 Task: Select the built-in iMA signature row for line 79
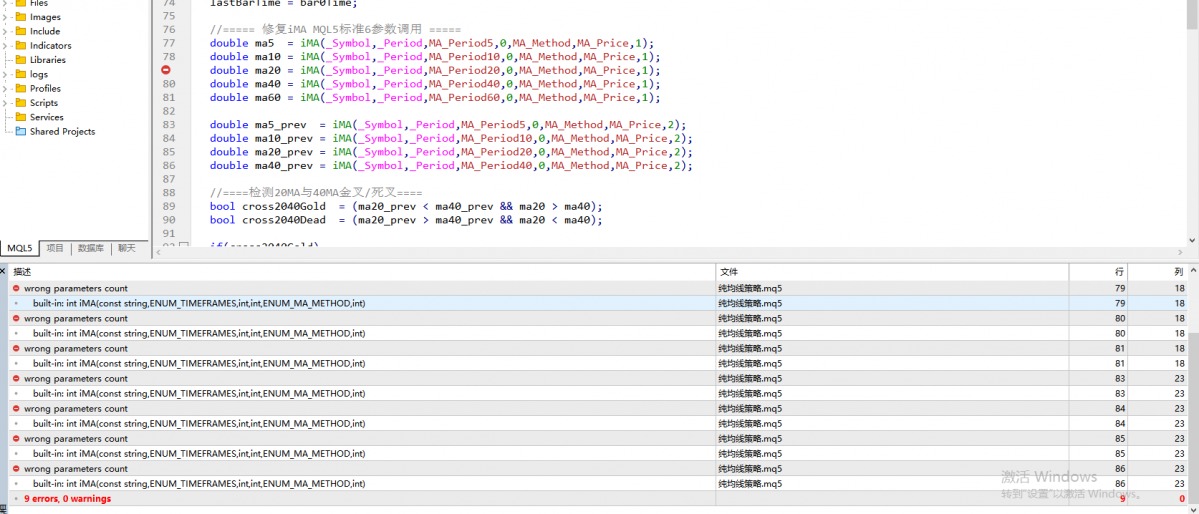tap(598, 304)
